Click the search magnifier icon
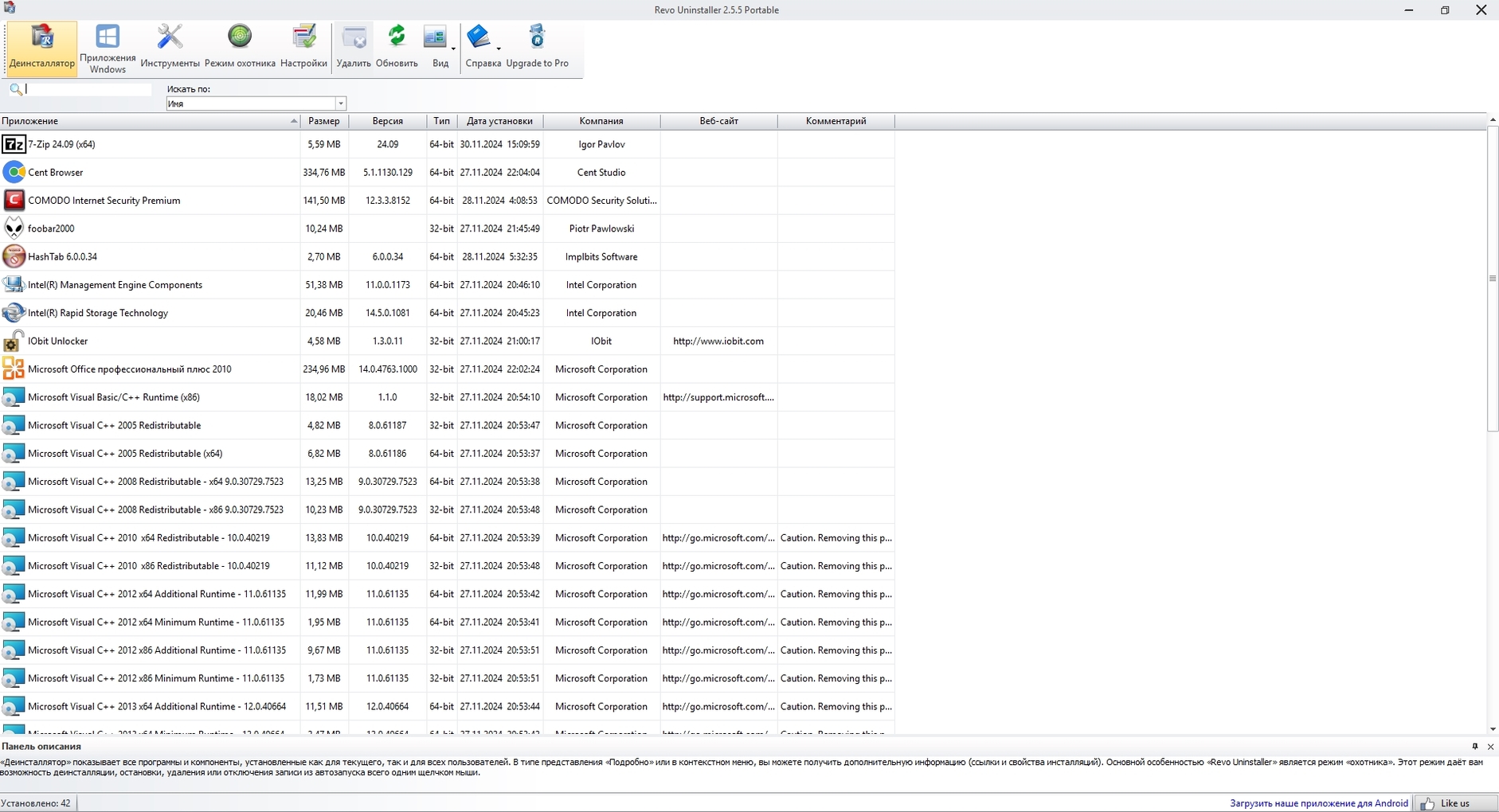Screen dimensions: 1499x812 [x=15, y=89]
